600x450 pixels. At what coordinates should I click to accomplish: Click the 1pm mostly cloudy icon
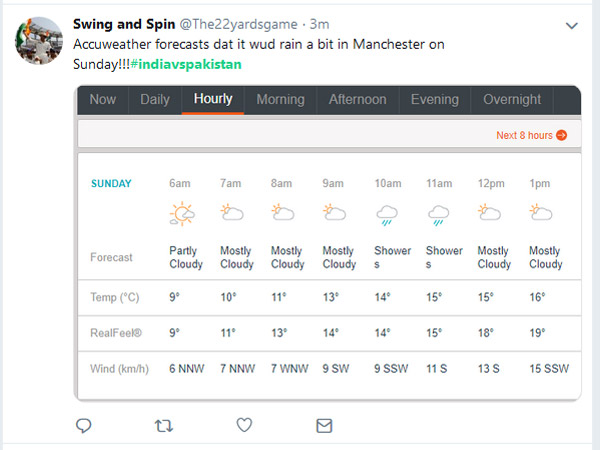pos(541,213)
